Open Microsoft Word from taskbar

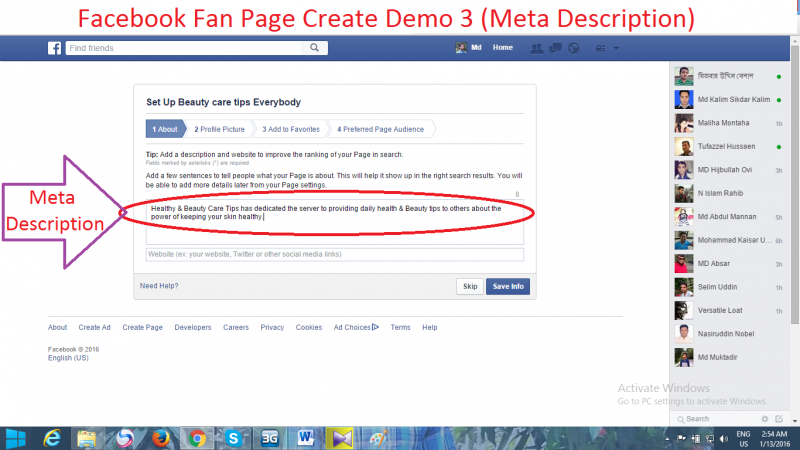305,438
